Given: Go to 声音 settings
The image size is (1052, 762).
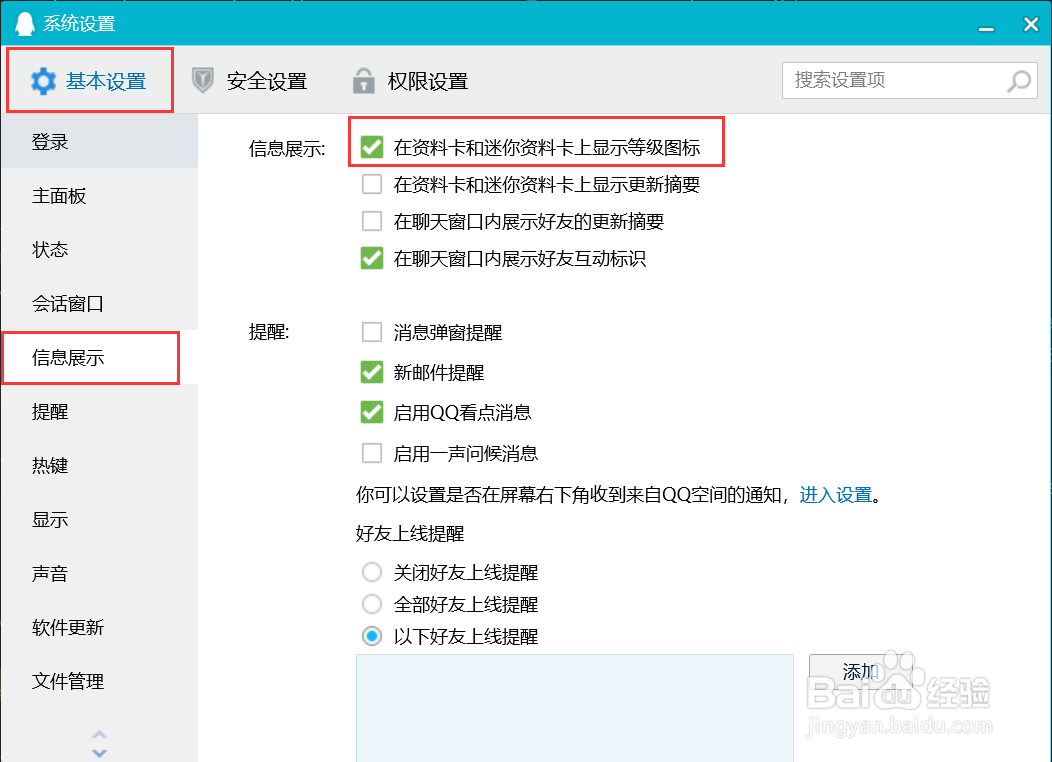Looking at the screenshot, I should click(99, 574).
